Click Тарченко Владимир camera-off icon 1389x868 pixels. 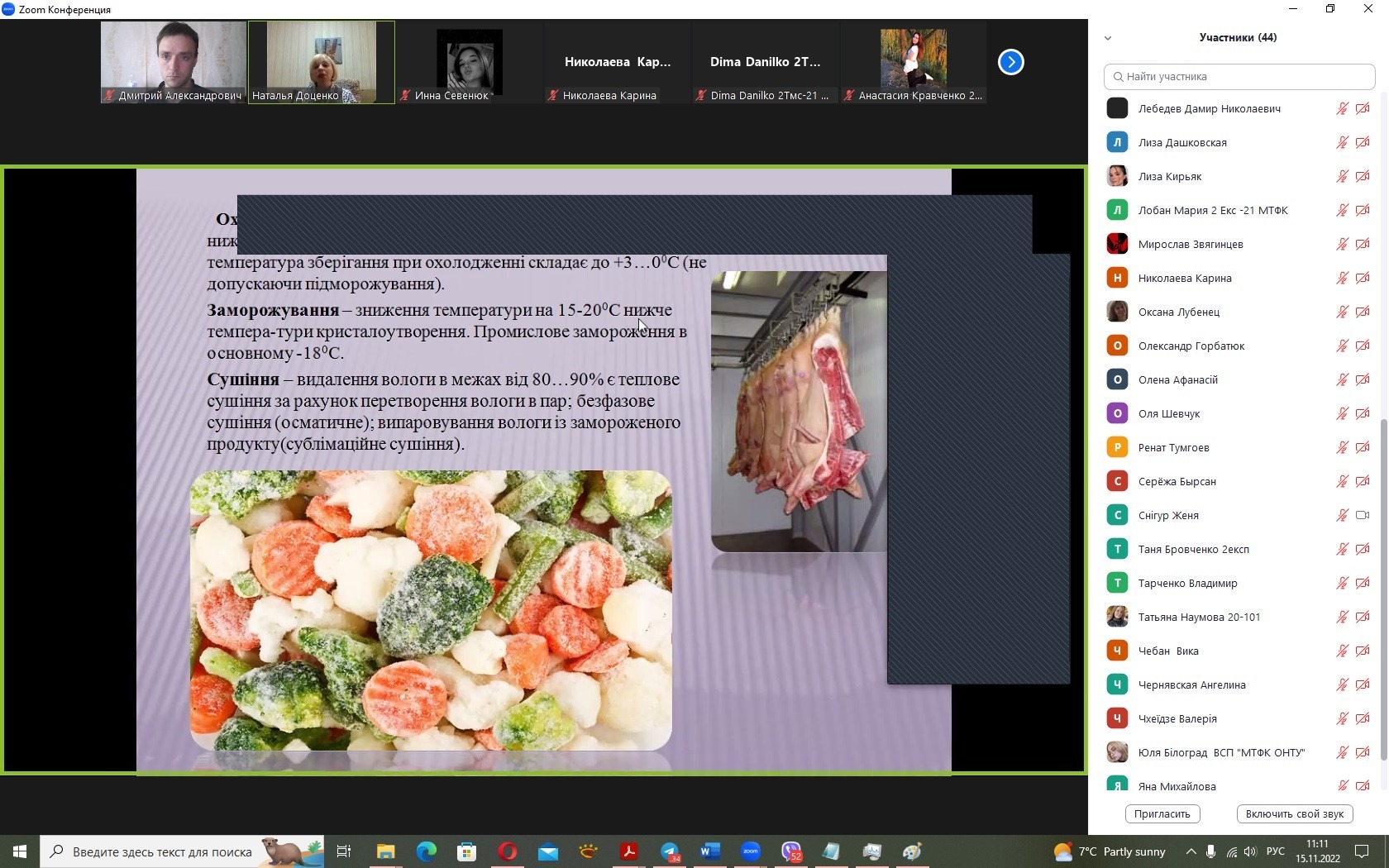(x=1363, y=583)
